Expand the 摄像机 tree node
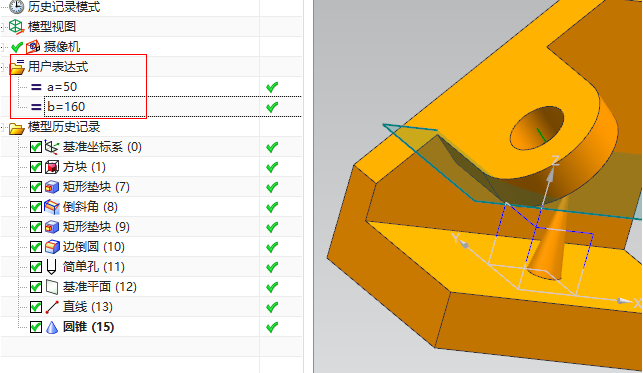The height and width of the screenshot is (373, 643). pyautogui.click(x=2, y=47)
